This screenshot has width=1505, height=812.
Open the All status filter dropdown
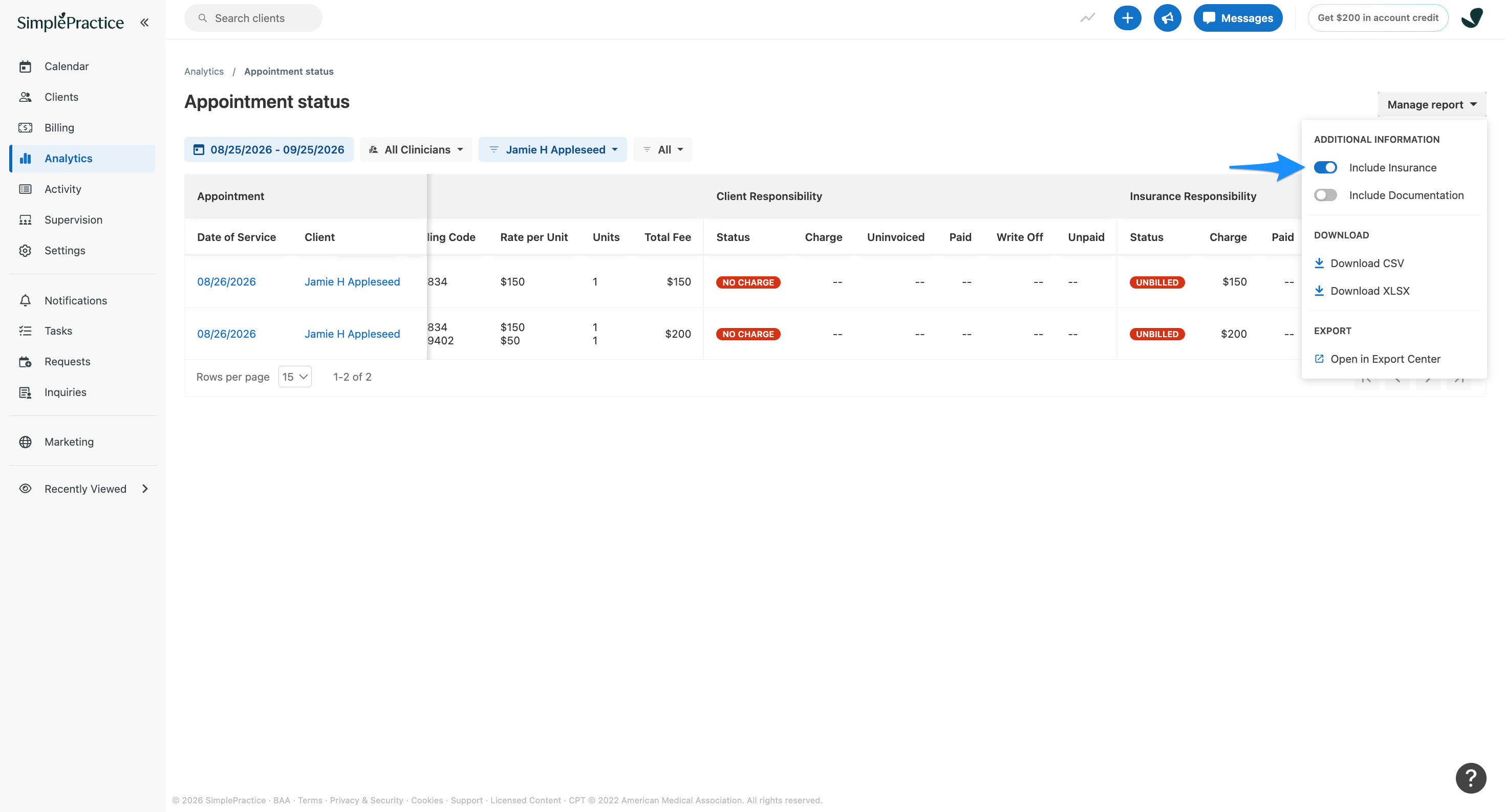[662, 150]
